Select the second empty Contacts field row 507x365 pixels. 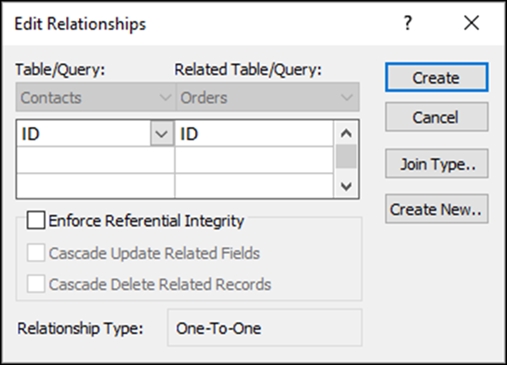coord(95,160)
